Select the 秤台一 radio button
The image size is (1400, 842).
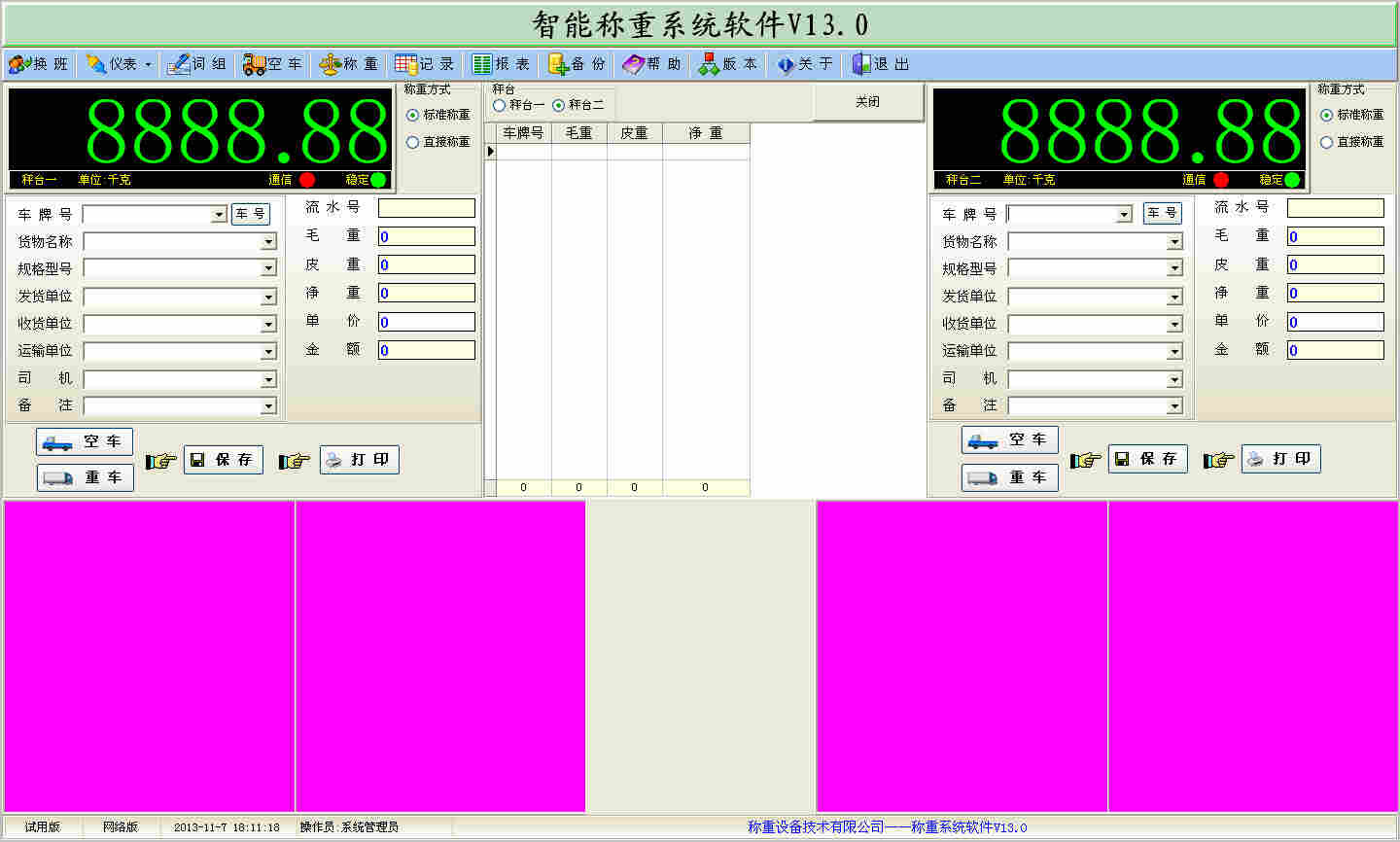pos(500,105)
